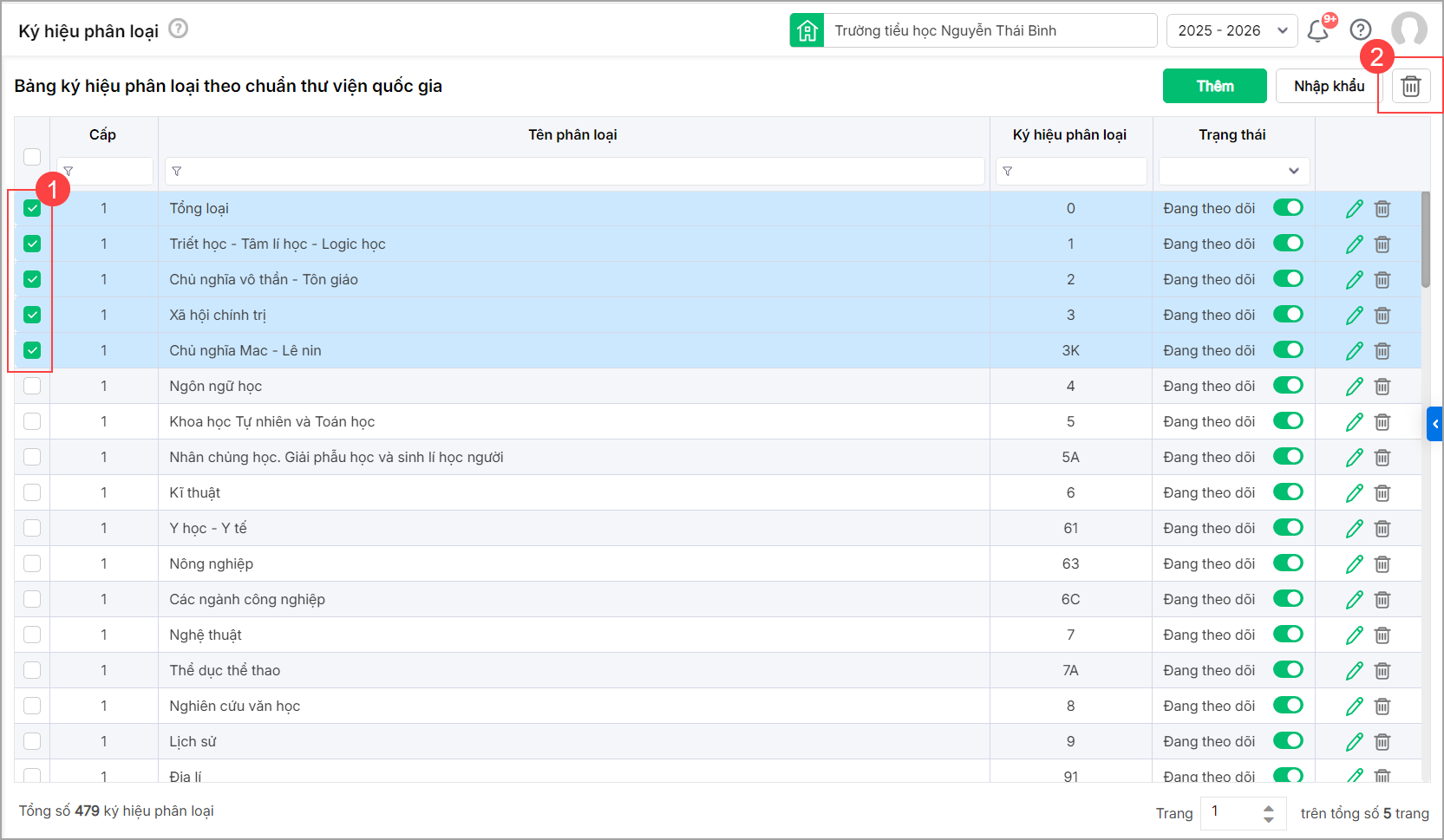Screen dimensions: 1444x840
Task: Click the user avatar icon
Action: pyautogui.click(x=1408, y=30)
